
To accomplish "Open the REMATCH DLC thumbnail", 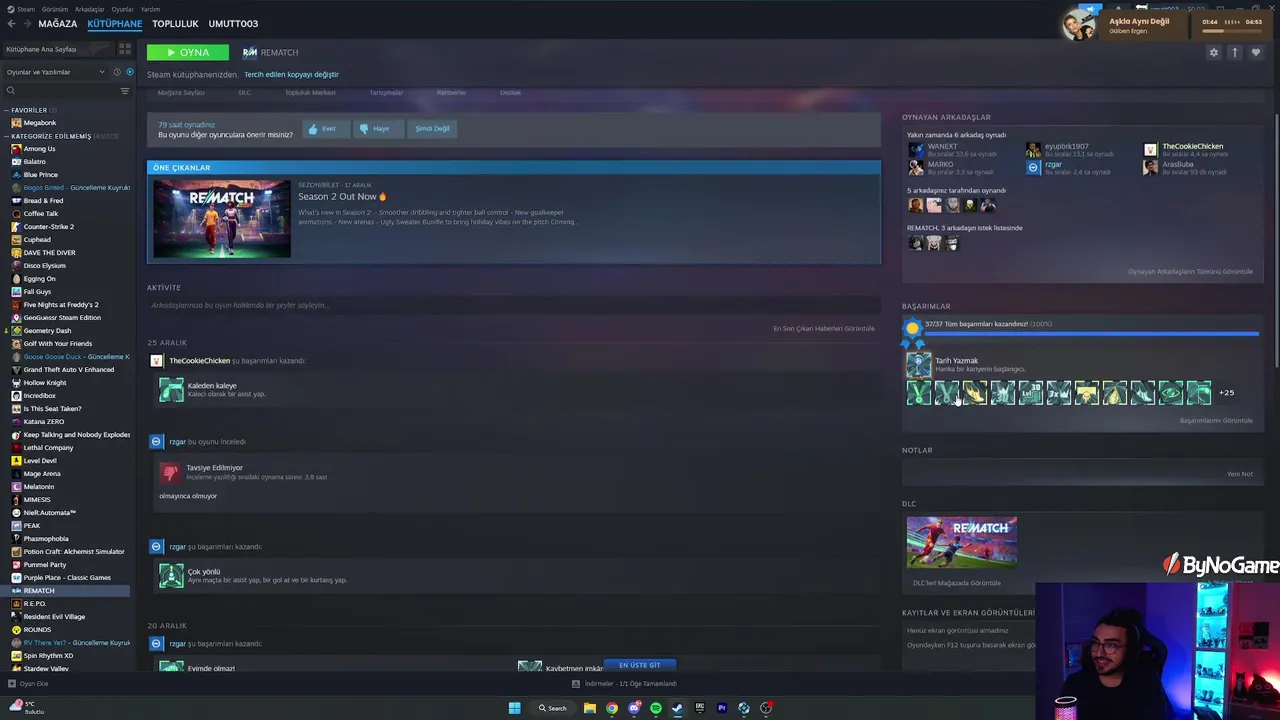I will pos(962,542).
